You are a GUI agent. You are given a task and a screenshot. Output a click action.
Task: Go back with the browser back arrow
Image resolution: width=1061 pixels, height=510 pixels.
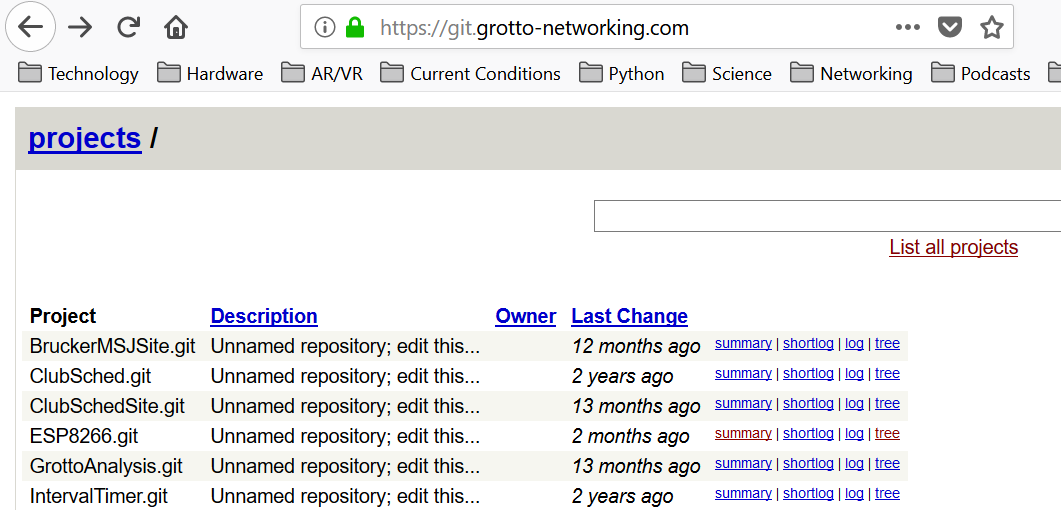click(30, 27)
